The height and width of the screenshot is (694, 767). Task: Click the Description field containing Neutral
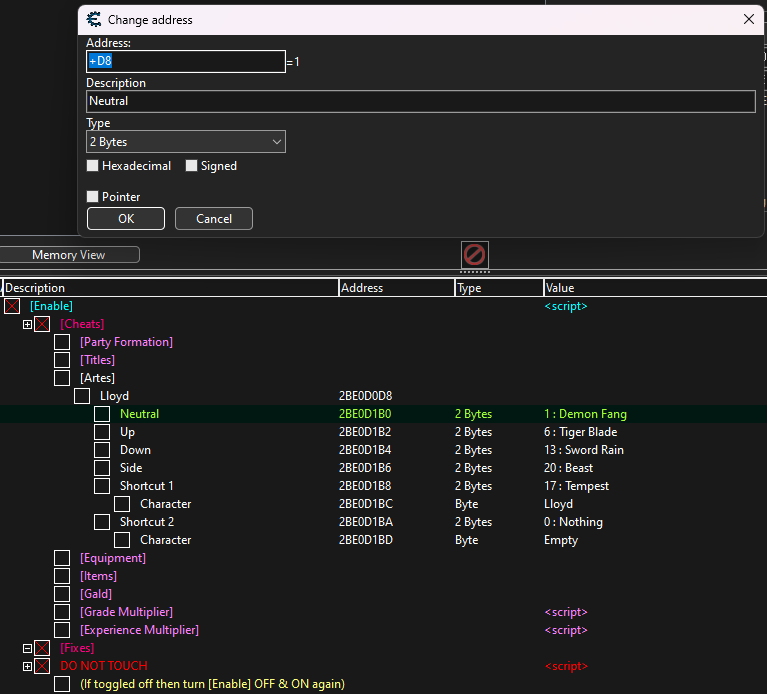pyautogui.click(x=421, y=101)
